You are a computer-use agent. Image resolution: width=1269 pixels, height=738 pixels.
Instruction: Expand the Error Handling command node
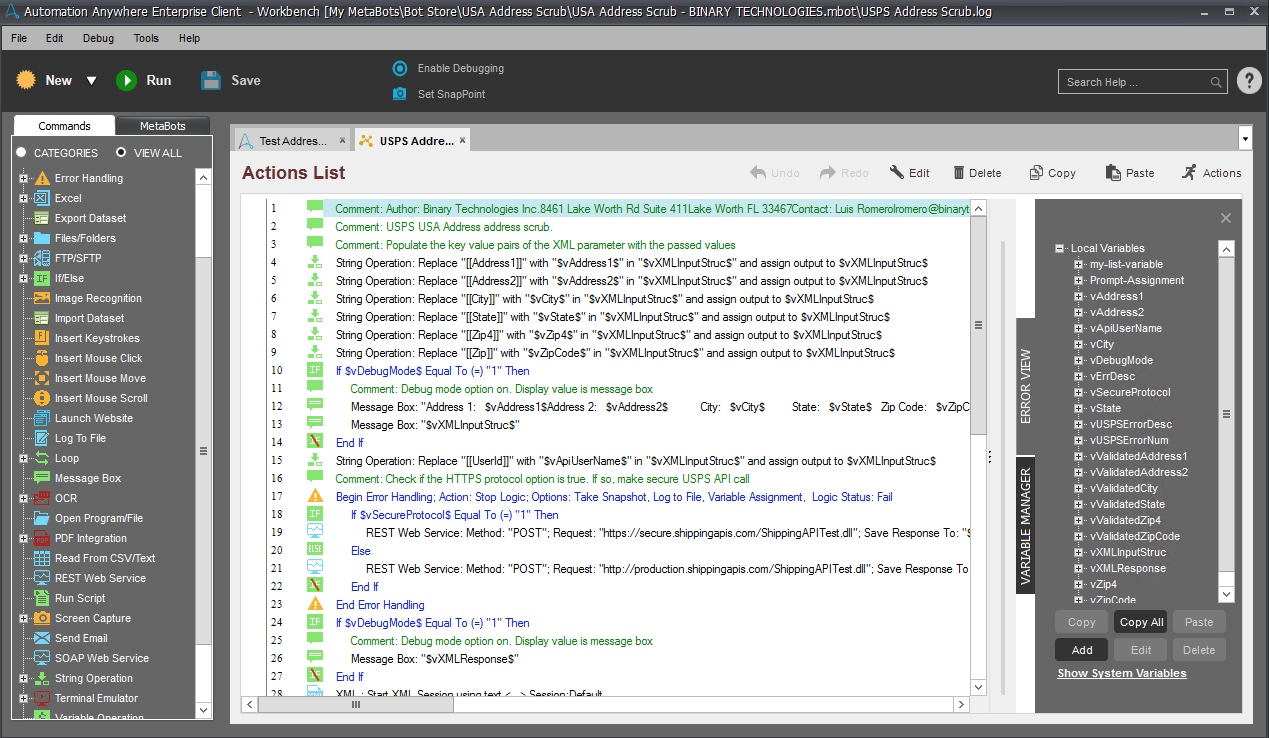tap(23, 178)
